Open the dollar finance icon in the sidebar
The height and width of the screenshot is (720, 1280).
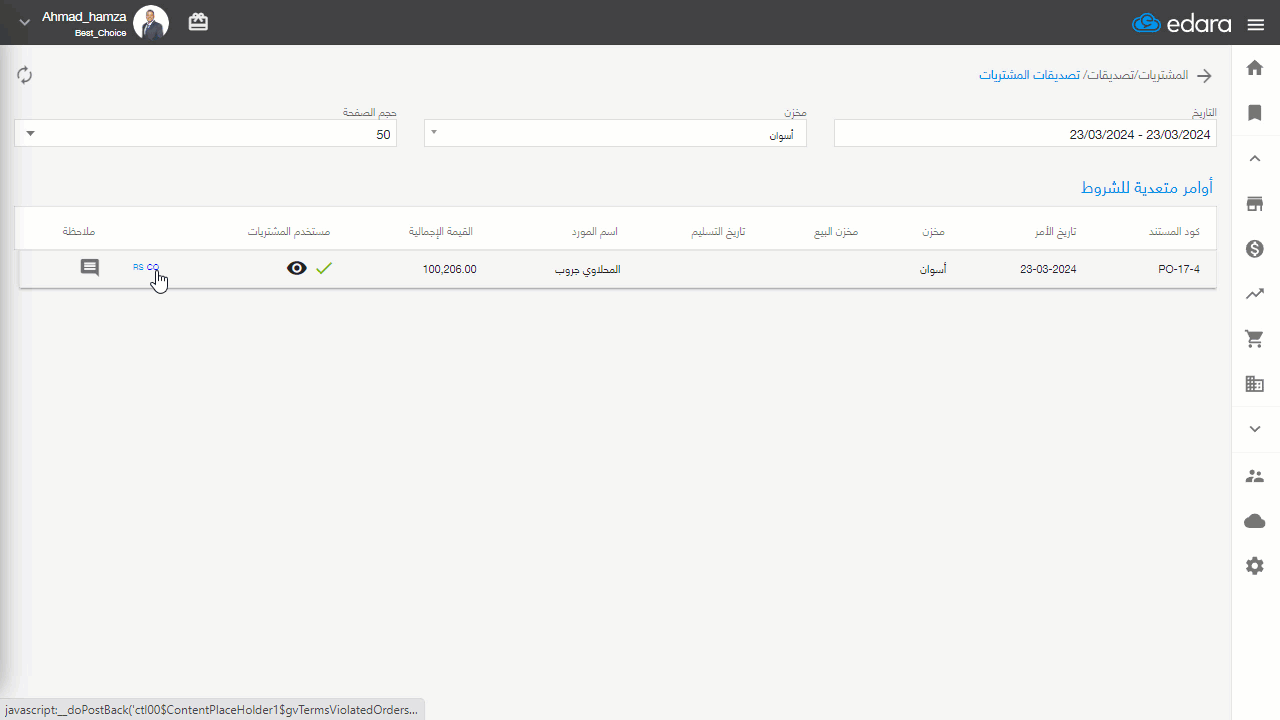pyautogui.click(x=1255, y=249)
